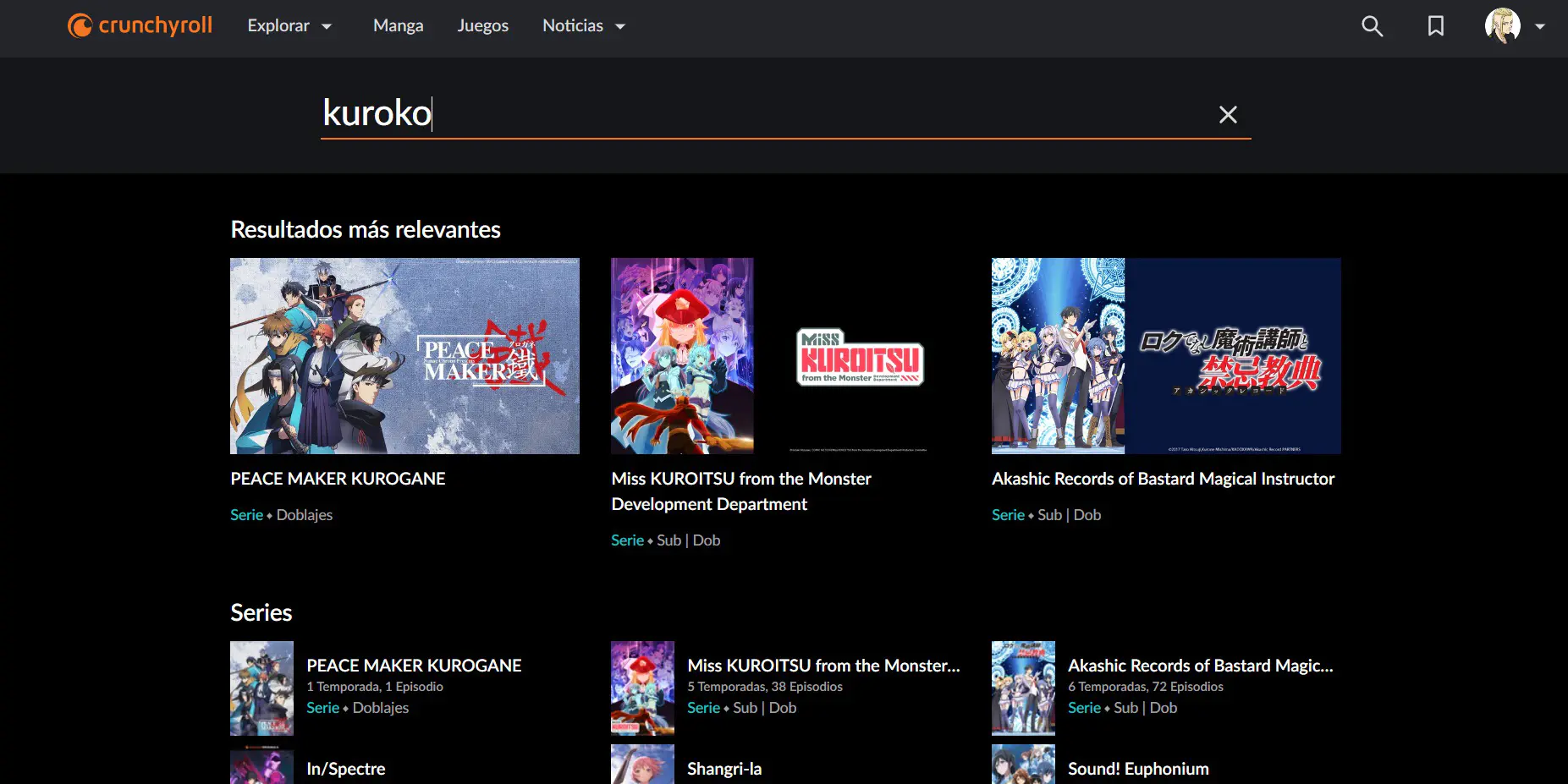This screenshot has width=1568, height=784.
Task: Click PEACE MAKER KUROGANE in Series list
Action: pyautogui.click(x=414, y=666)
